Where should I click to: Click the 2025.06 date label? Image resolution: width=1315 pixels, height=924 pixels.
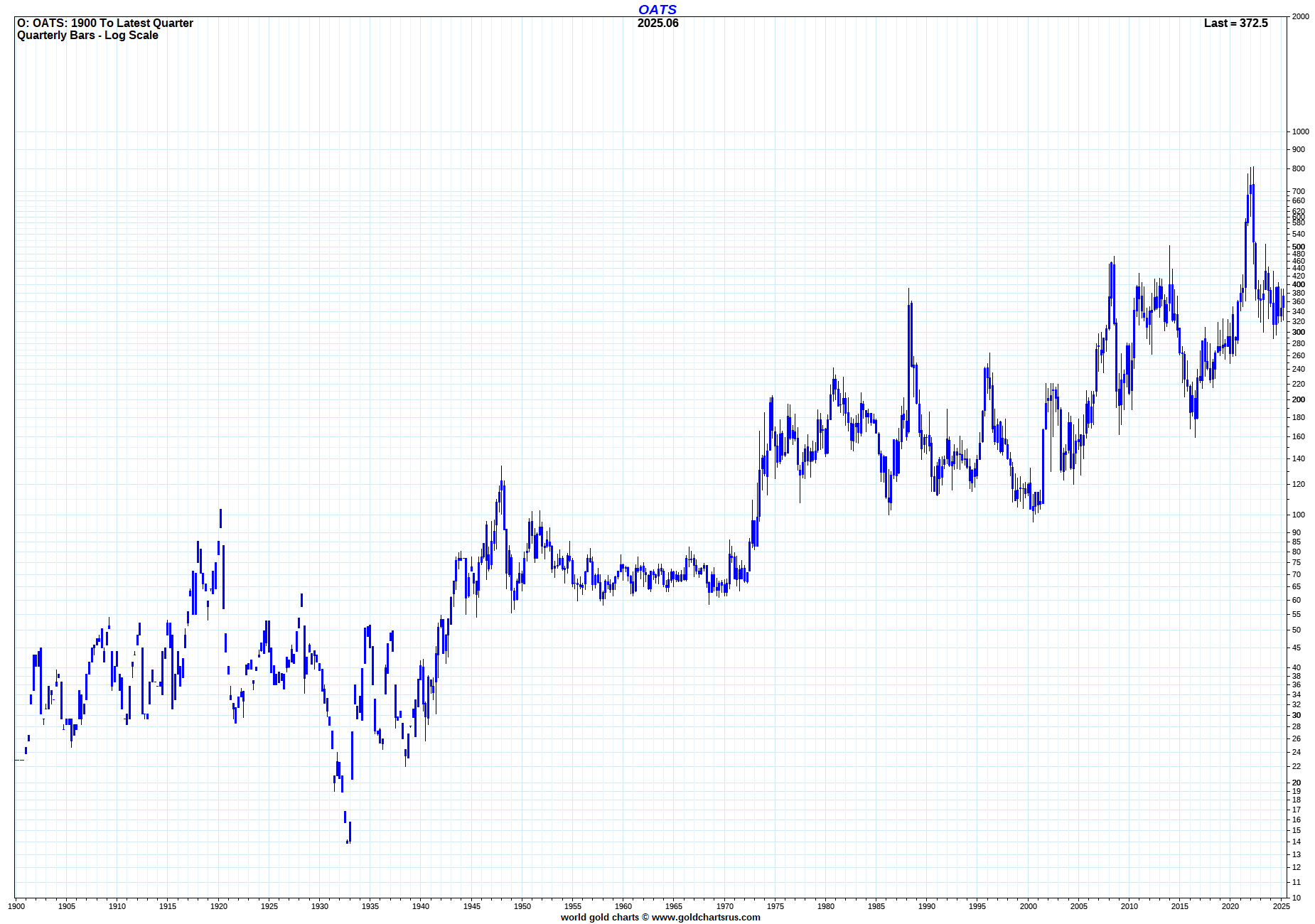click(x=657, y=23)
